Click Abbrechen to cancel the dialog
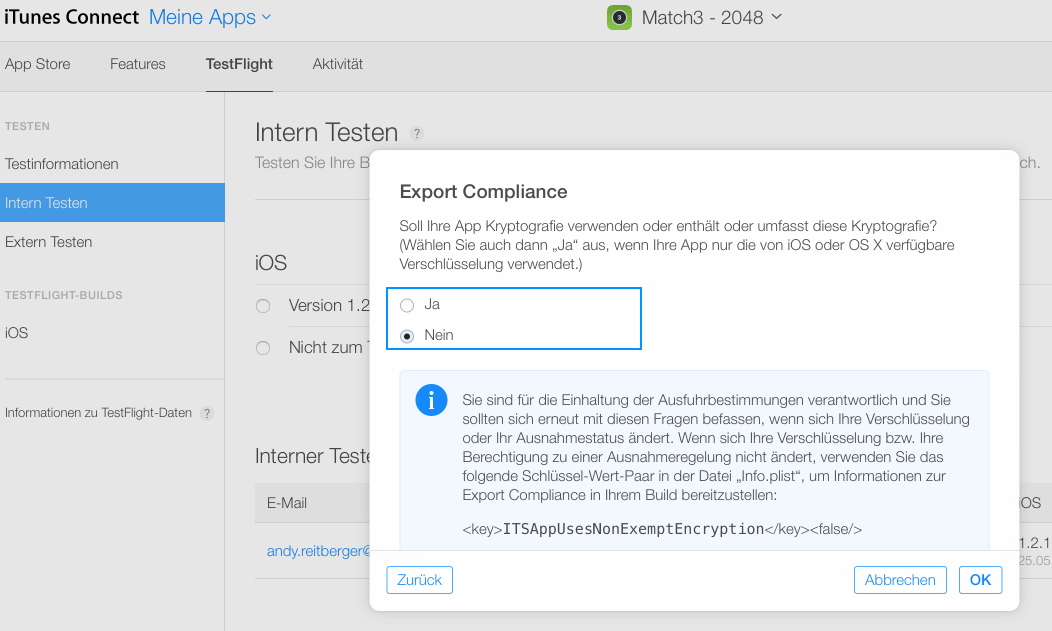1052x631 pixels. [x=900, y=580]
